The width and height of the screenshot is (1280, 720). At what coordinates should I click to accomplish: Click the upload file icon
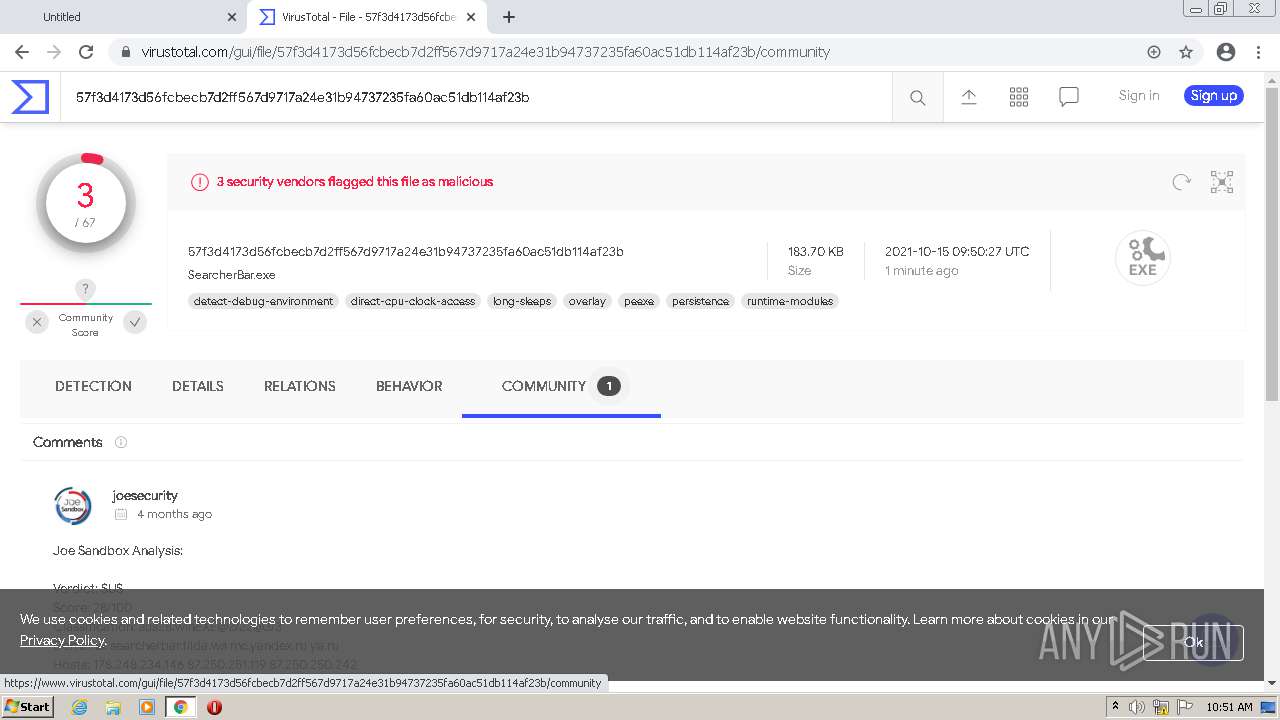coord(968,96)
